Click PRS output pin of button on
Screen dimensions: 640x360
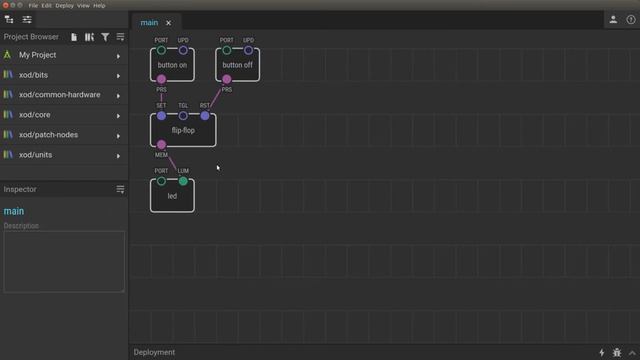click(161, 79)
